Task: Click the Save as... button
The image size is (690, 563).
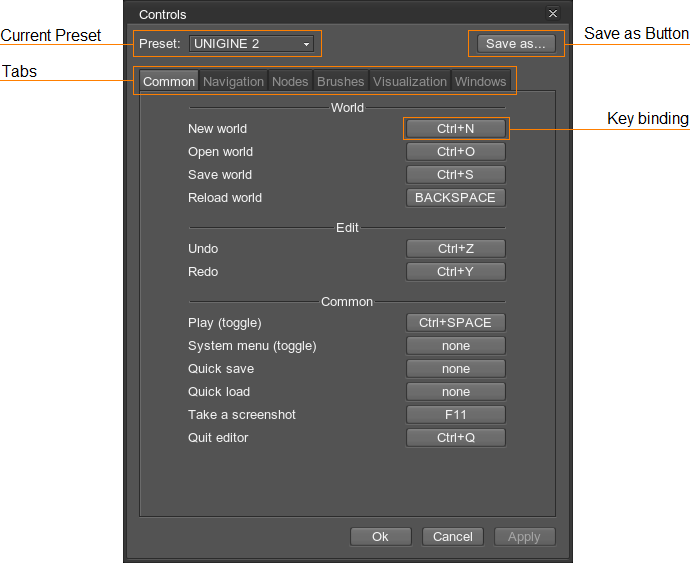Action: point(514,44)
